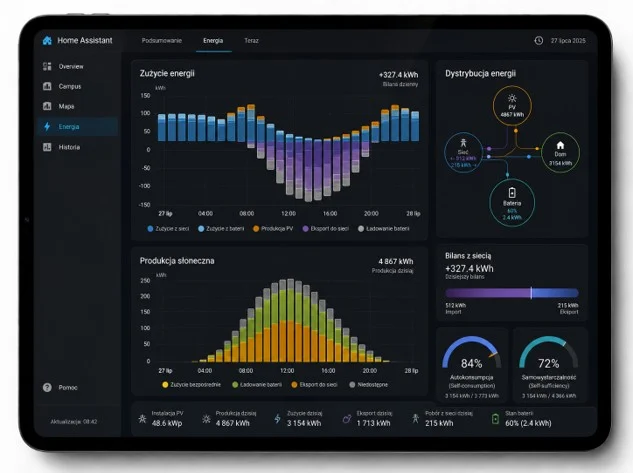Click the Home Assistant house logo
Viewport: 633px width, 473px height.
point(47,40)
